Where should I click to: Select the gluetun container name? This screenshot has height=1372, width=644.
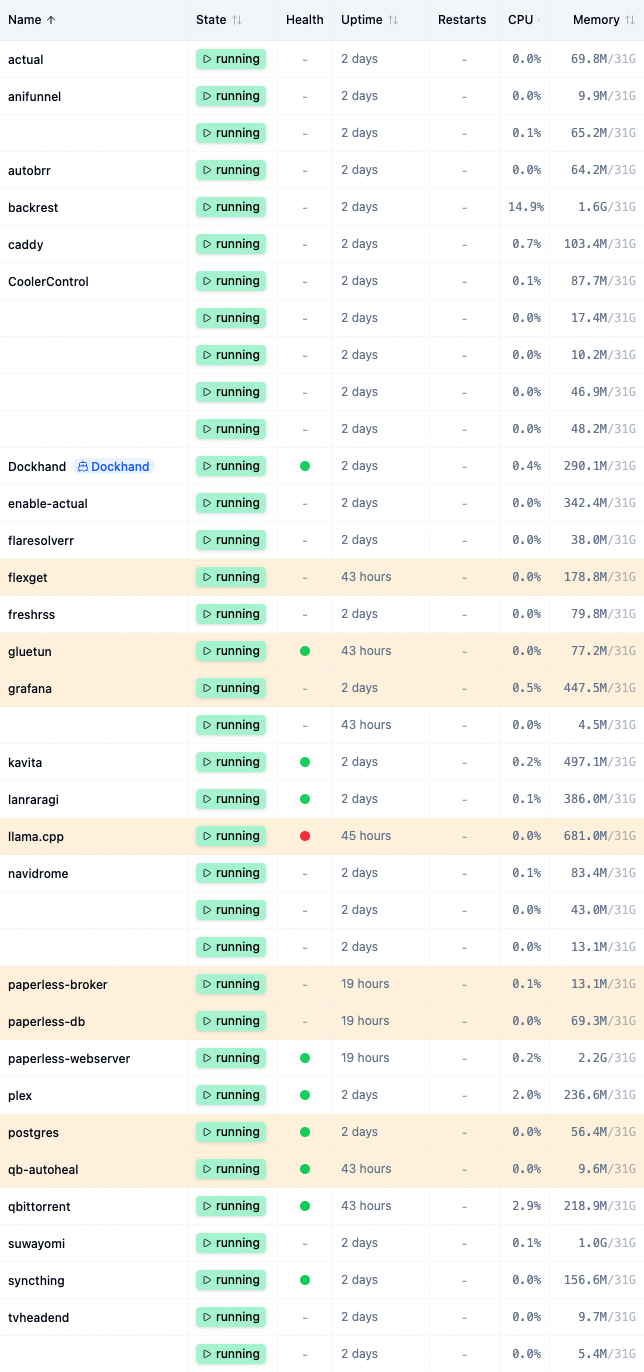click(30, 652)
